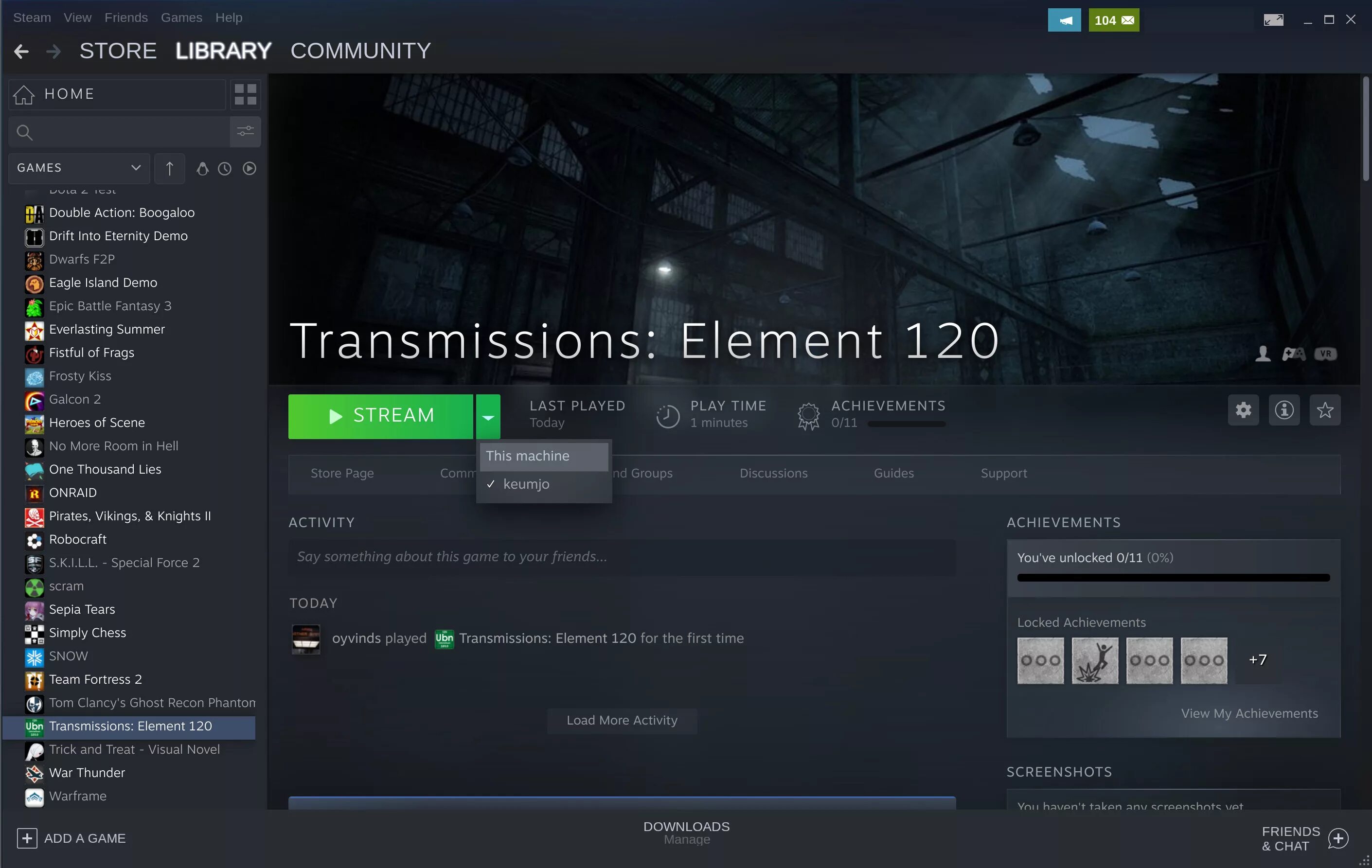
Task: Toggle the Linux-compatible games filter
Action: pyautogui.click(x=202, y=169)
